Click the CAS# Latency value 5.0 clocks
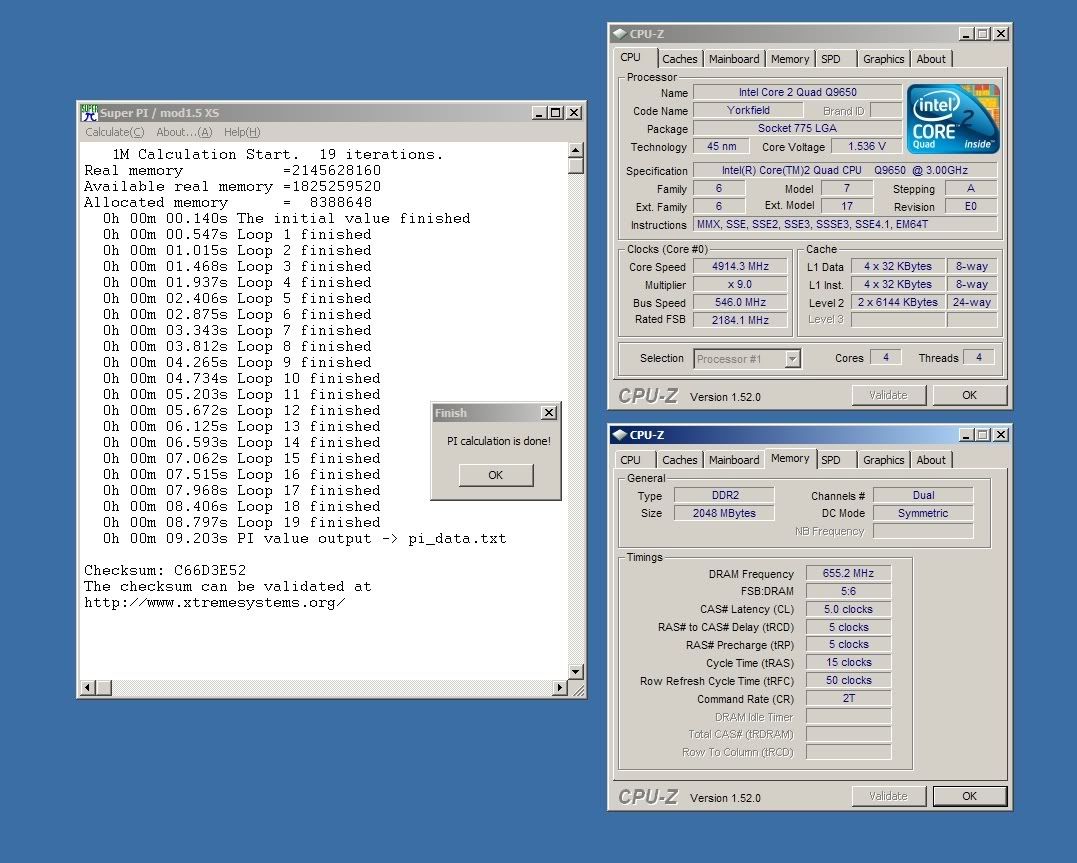Image resolution: width=1077 pixels, height=863 pixels. tap(848, 609)
